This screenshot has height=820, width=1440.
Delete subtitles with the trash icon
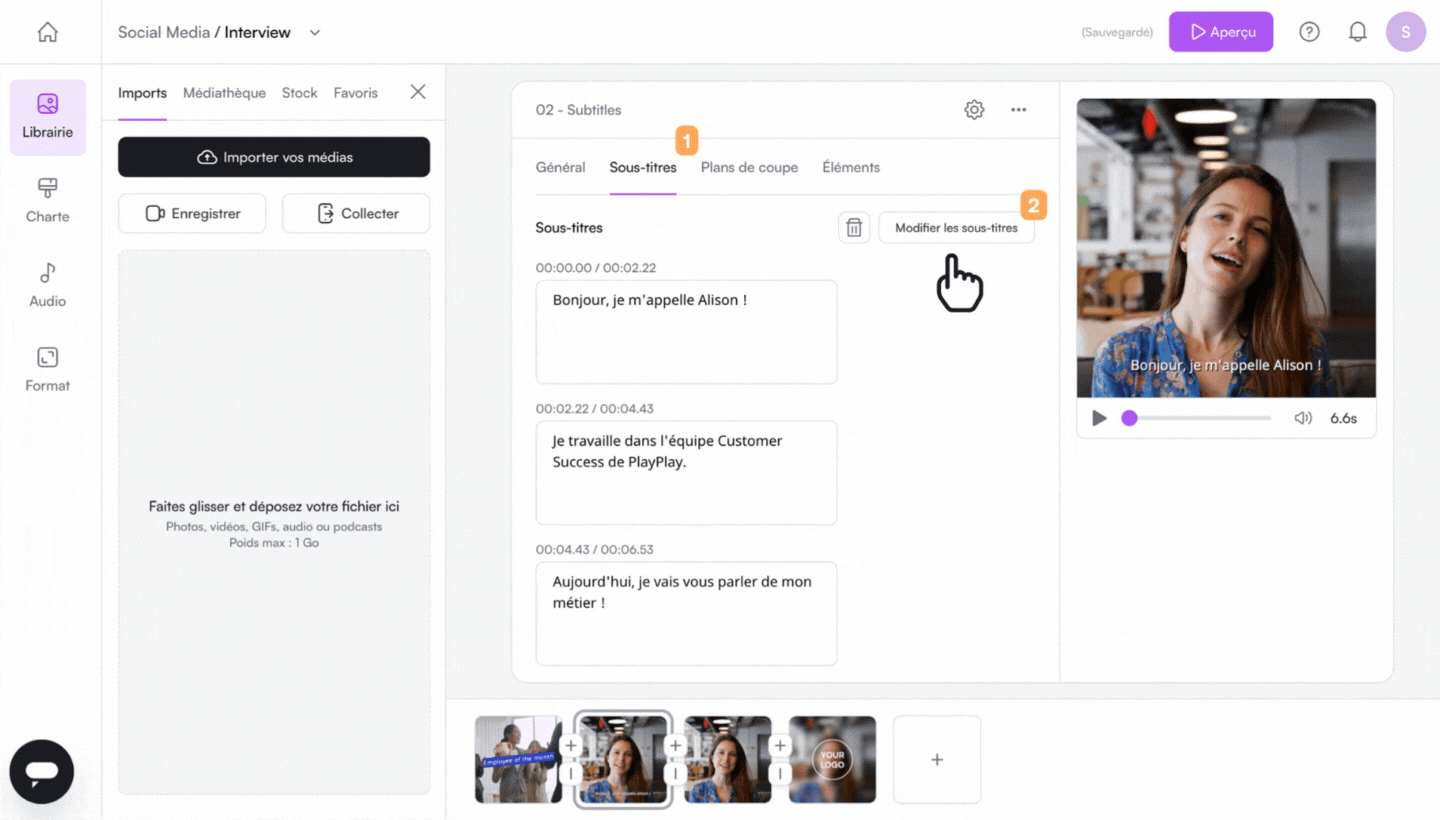pyautogui.click(x=854, y=228)
